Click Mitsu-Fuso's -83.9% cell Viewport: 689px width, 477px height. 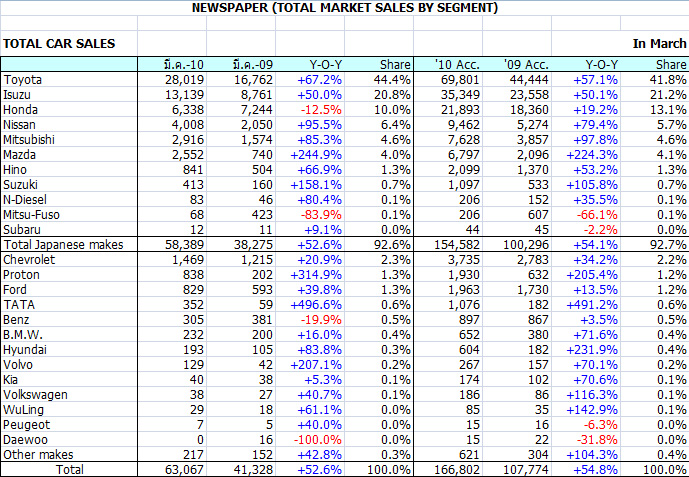click(x=322, y=214)
